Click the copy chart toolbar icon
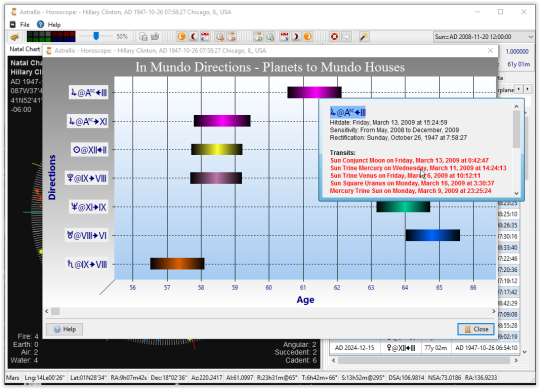The width and height of the screenshot is (540, 389). pos(143,36)
